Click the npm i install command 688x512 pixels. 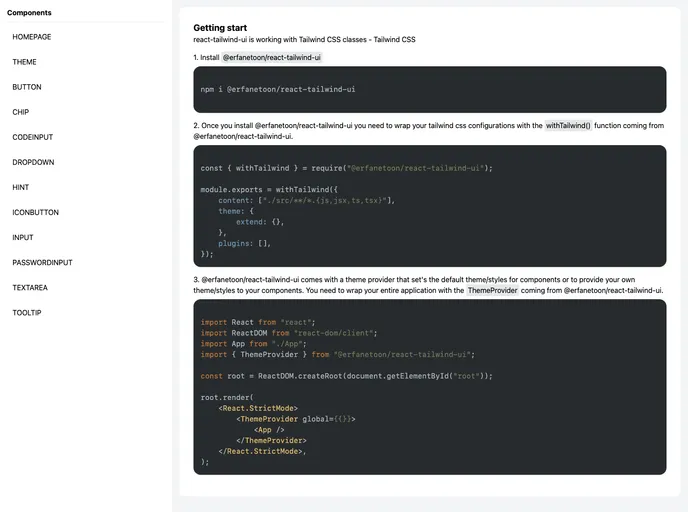[x=278, y=89]
